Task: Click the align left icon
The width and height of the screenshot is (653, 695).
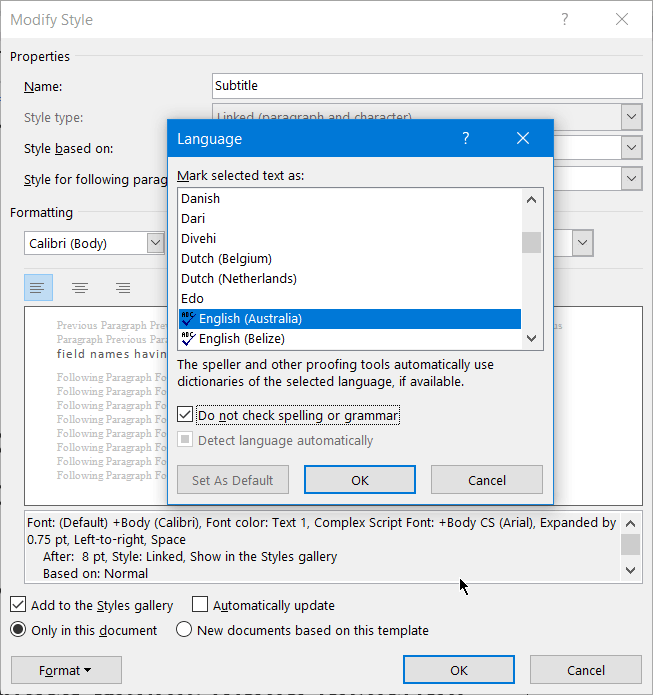Action: point(38,288)
